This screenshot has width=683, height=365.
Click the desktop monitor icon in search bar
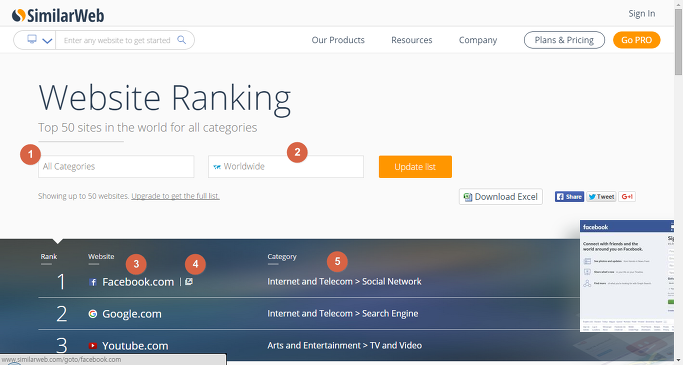pyautogui.click(x=32, y=39)
